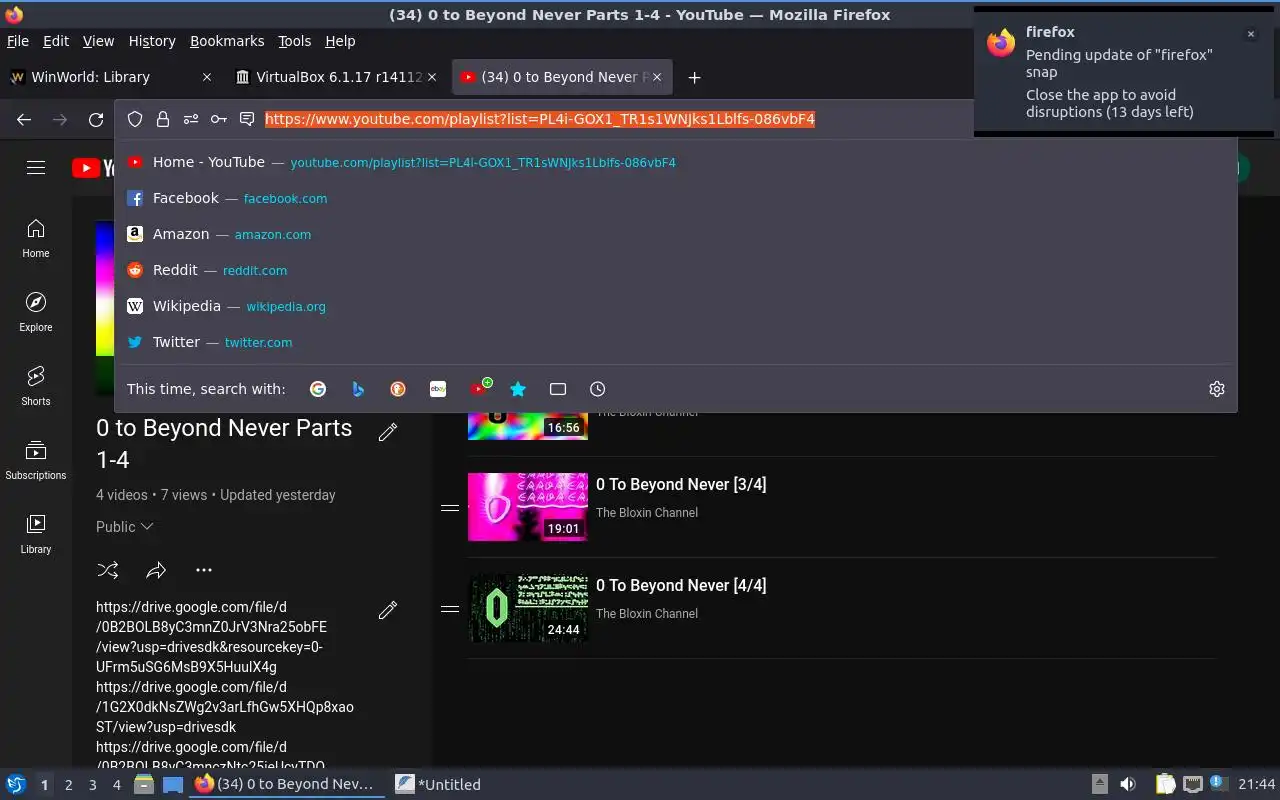The image size is (1280, 800).
Task: Click the saved logins key icon
Action: click(219, 119)
